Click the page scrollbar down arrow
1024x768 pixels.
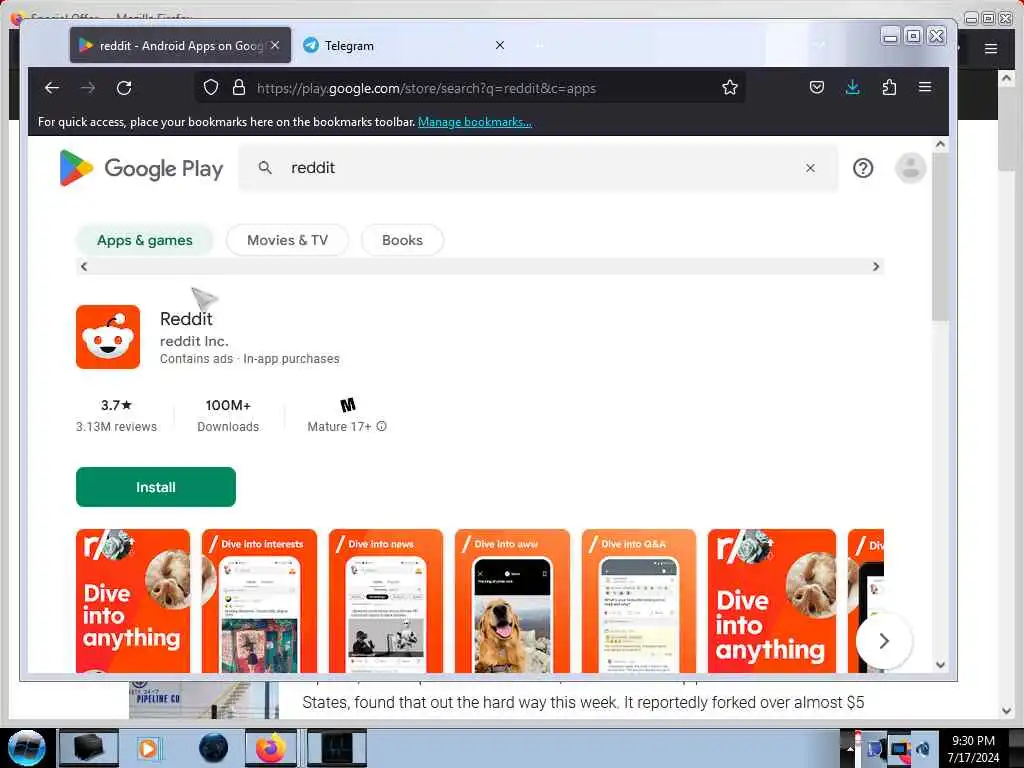click(x=940, y=665)
